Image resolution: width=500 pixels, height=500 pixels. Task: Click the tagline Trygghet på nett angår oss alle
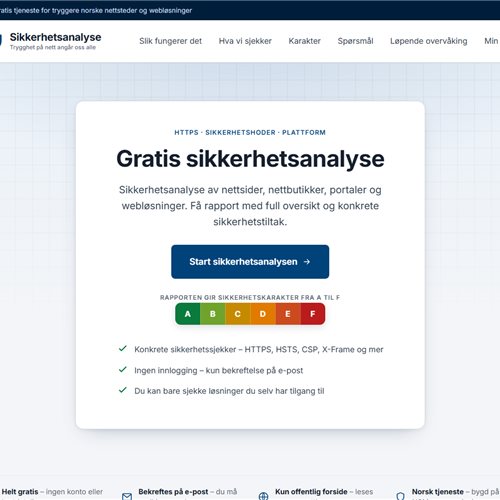click(53, 47)
